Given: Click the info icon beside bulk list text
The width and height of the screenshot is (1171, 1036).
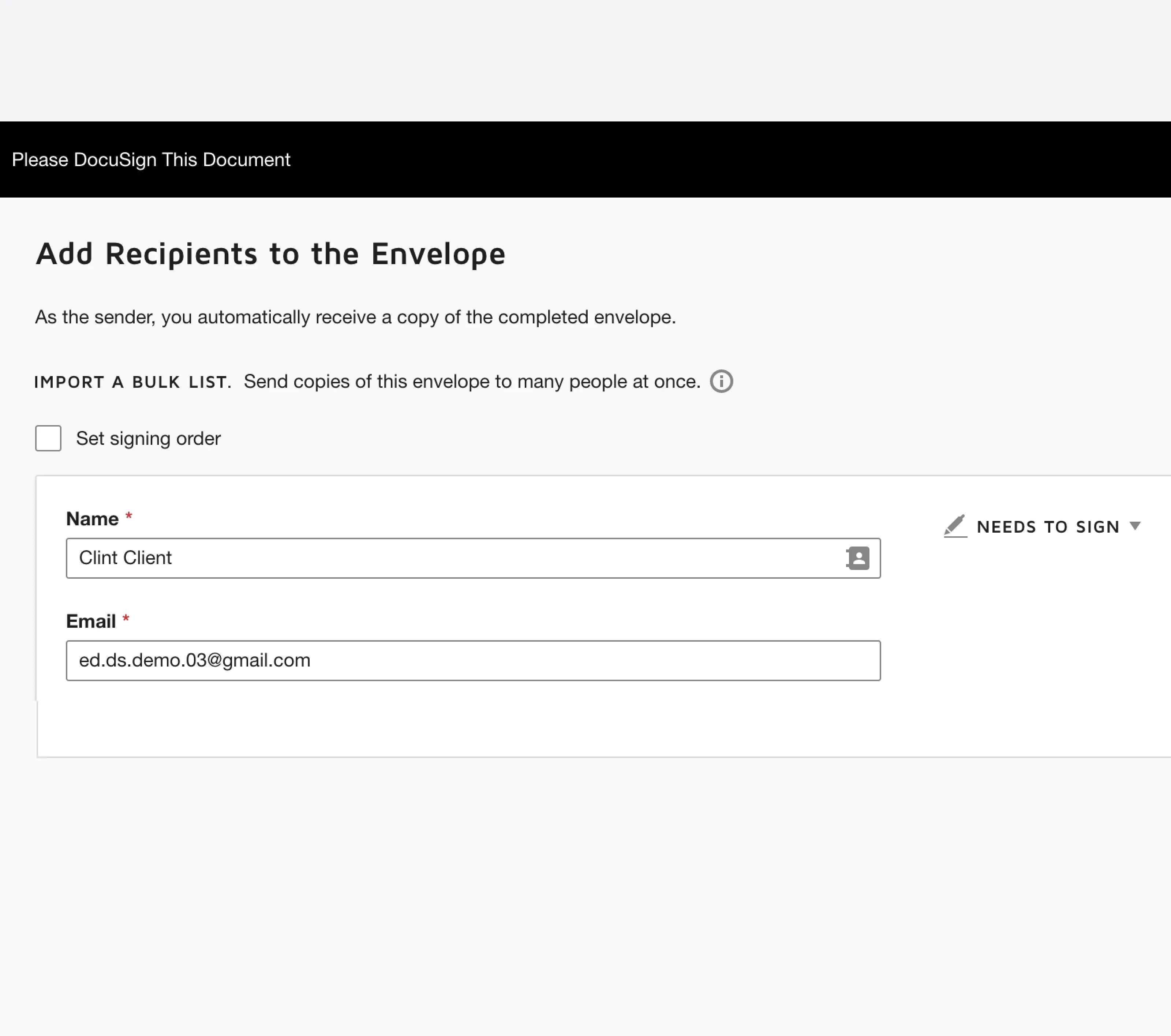Looking at the screenshot, I should coord(721,382).
